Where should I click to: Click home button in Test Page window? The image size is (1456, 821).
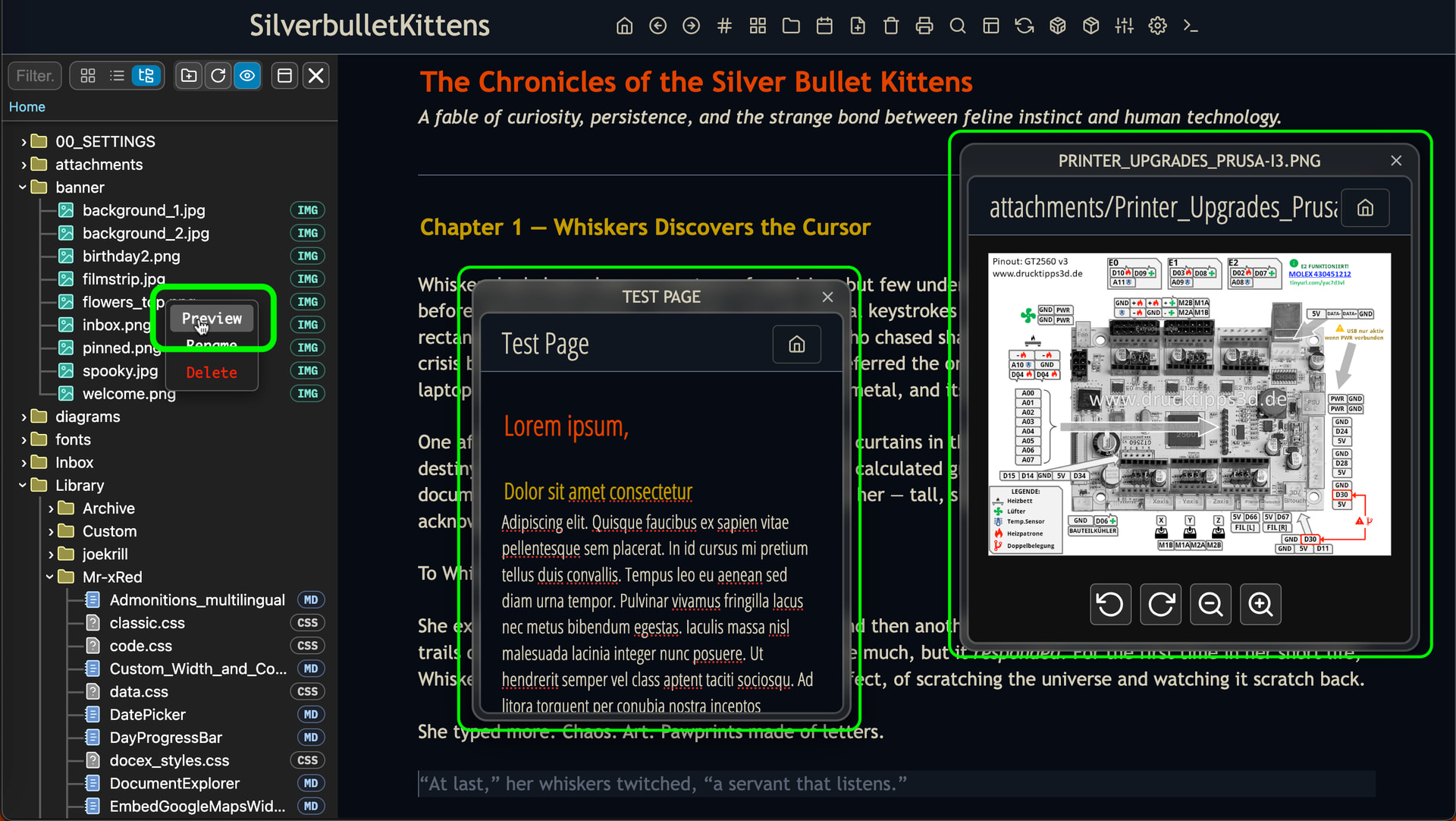[x=796, y=344]
